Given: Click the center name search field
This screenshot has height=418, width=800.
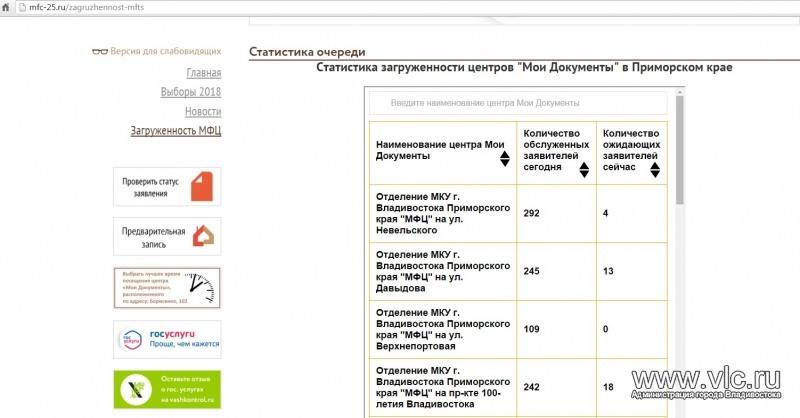Looking at the screenshot, I should point(517,103).
